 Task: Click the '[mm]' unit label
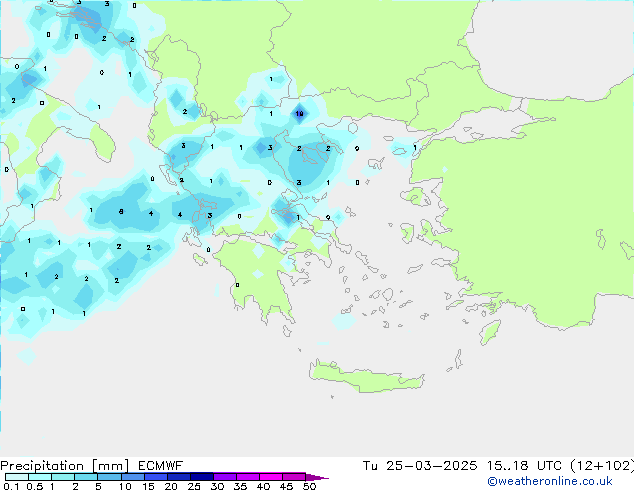point(110,466)
